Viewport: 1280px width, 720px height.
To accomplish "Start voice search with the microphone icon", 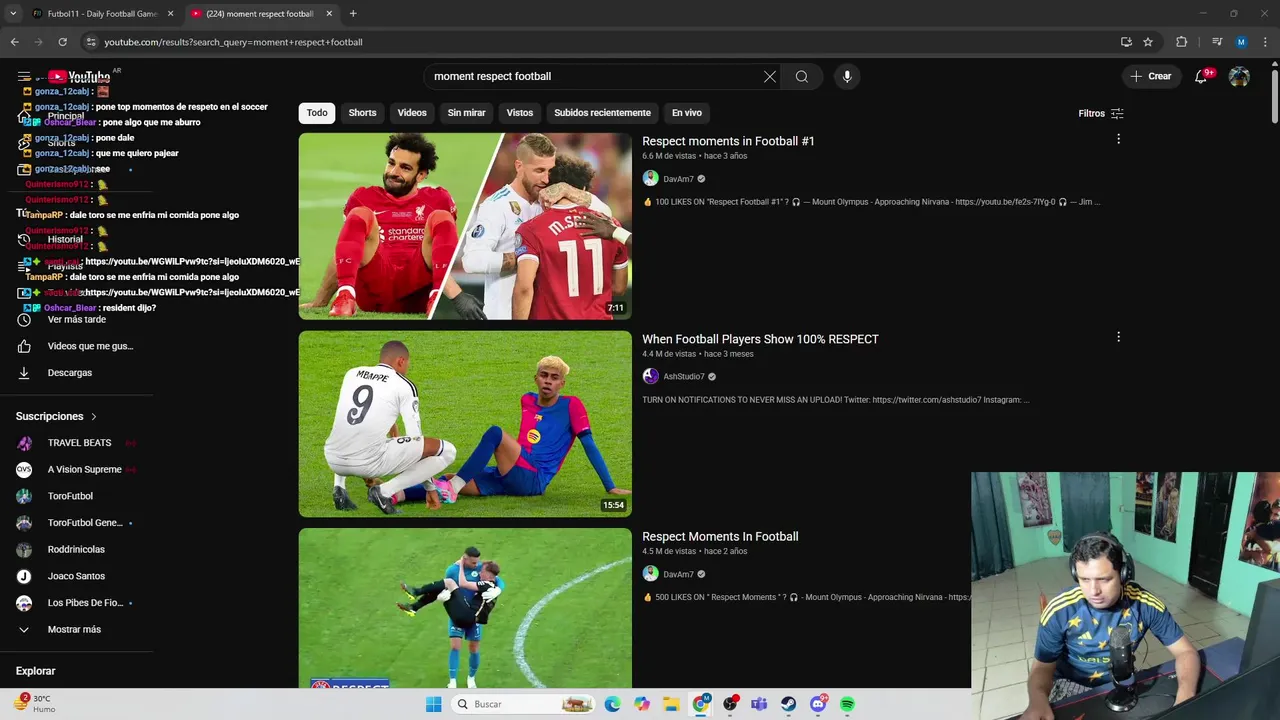I will (847, 76).
